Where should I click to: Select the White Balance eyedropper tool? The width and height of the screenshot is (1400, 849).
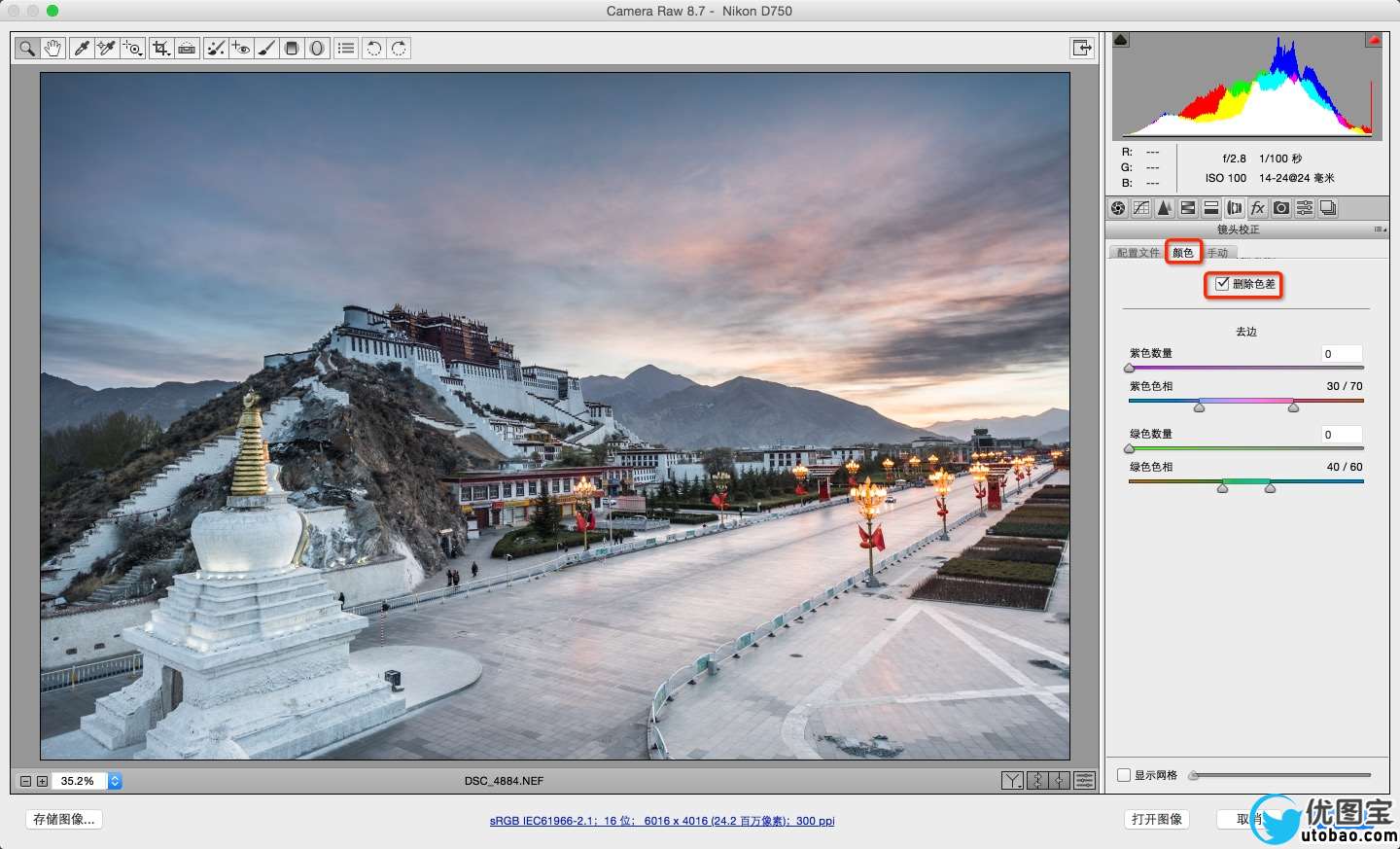[83, 48]
